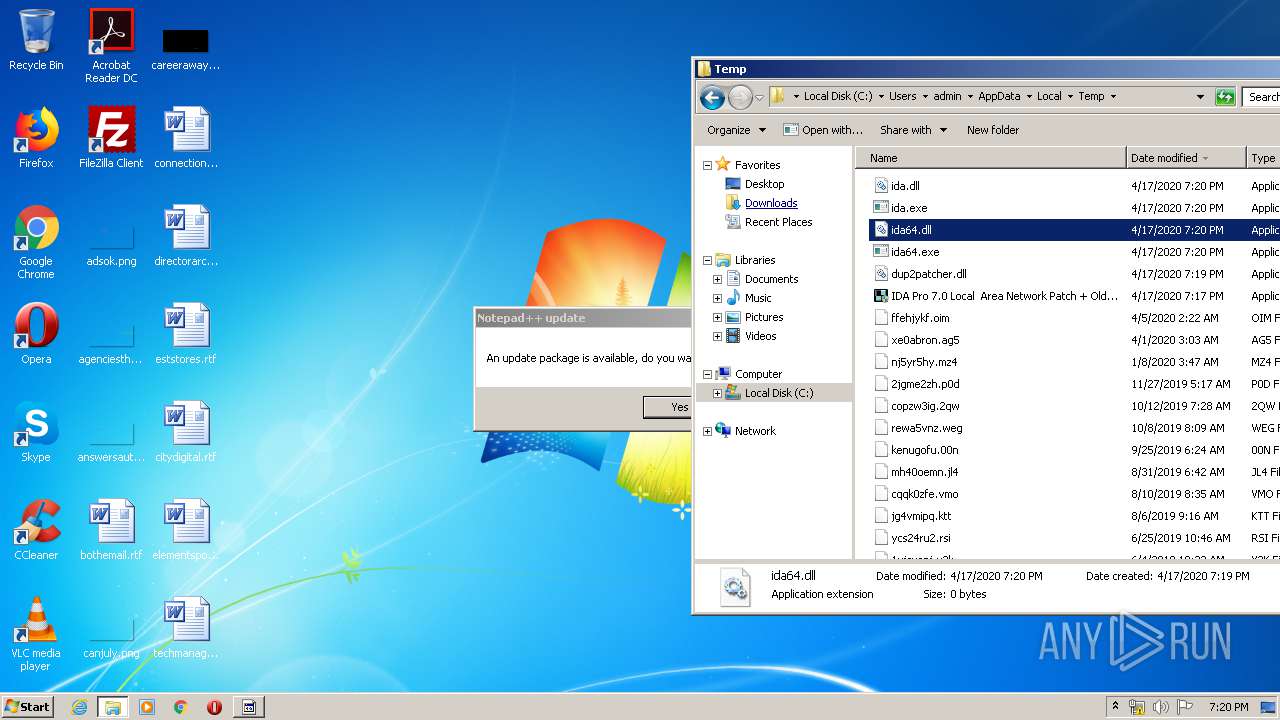Launch Opera browser shortcut
The image size is (1280, 720).
pyautogui.click(x=36, y=334)
